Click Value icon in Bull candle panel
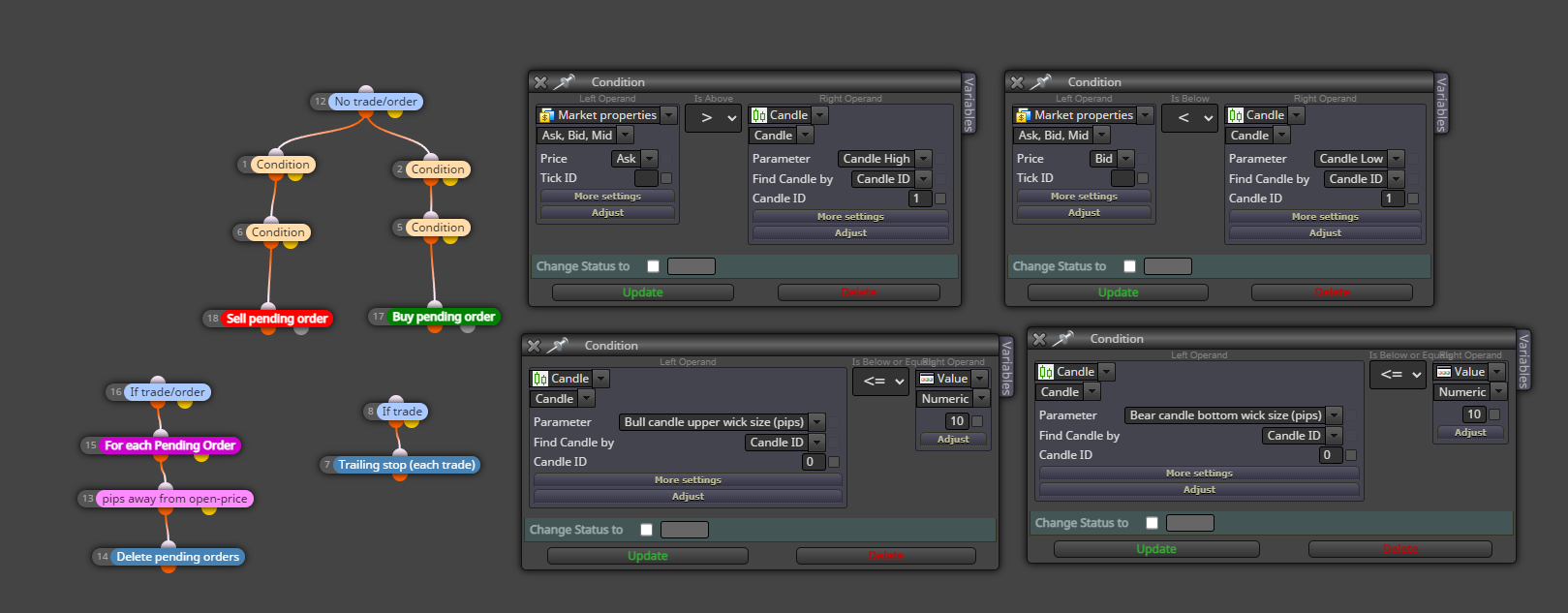1568x613 pixels. 927,379
